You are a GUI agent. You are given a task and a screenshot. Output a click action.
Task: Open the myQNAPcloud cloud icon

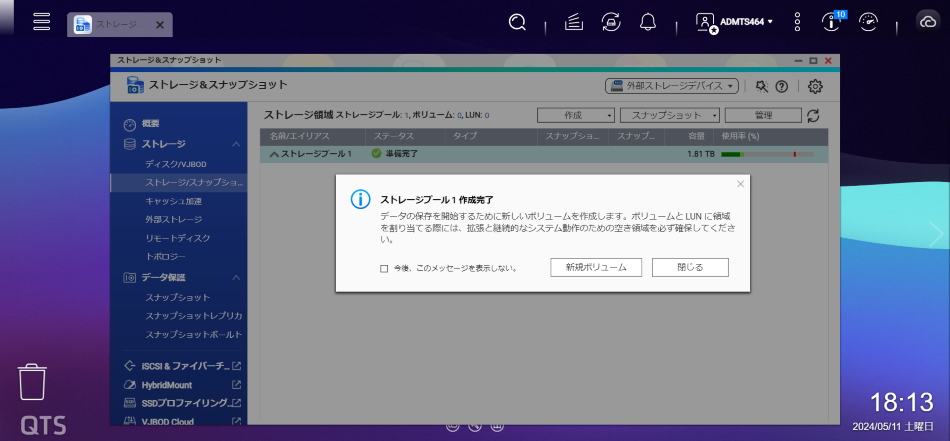point(928,22)
